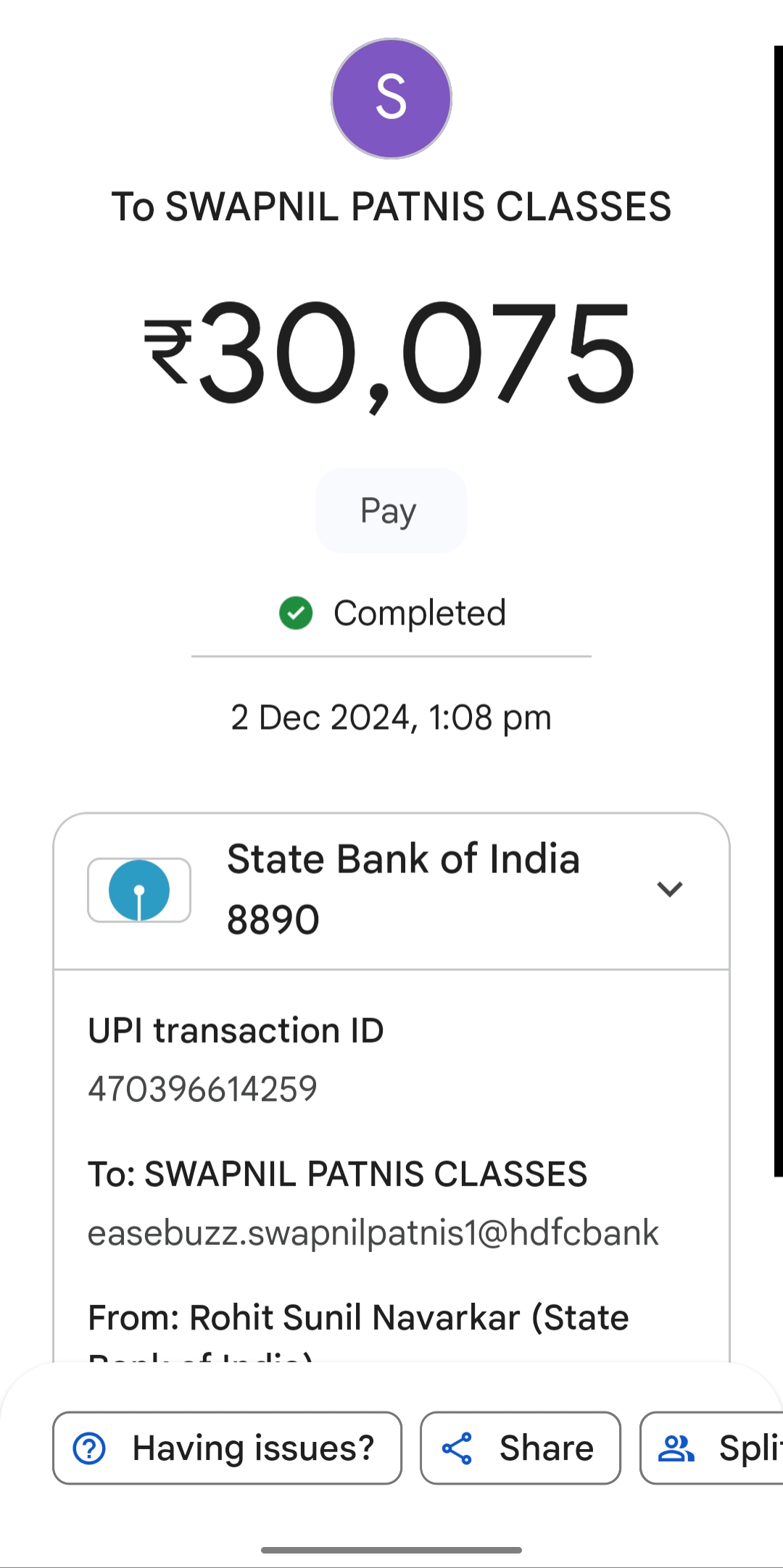This screenshot has height=1568, width=783.
Task: Click the Pay label chip
Action: [x=391, y=511]
